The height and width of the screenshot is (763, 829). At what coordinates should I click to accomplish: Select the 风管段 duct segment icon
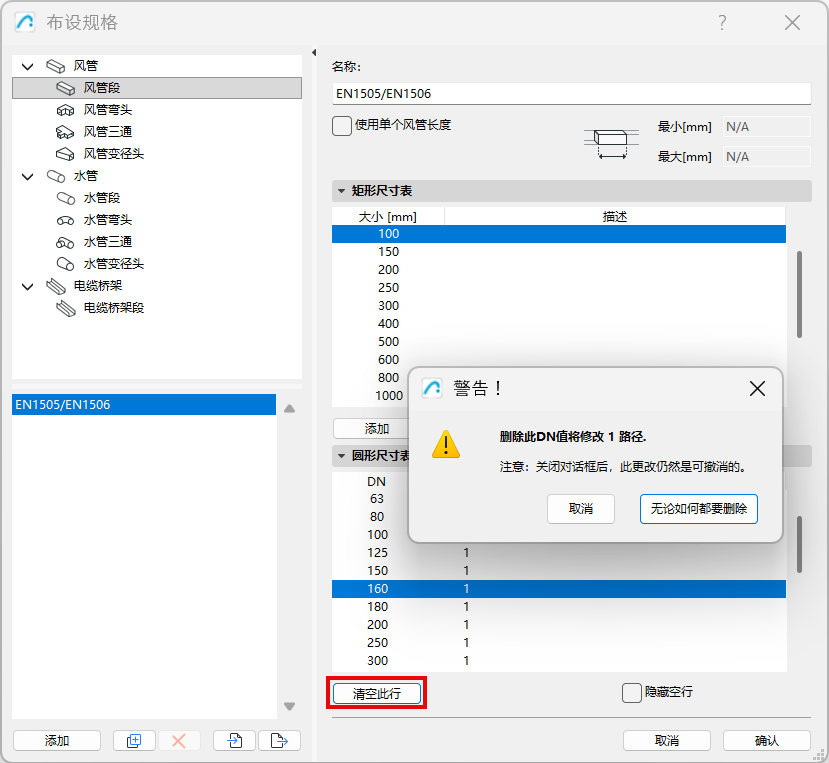(66, 88)
